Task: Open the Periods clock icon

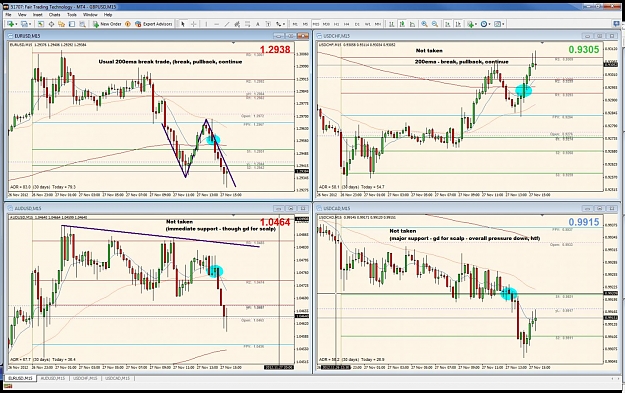Action: 484,24
